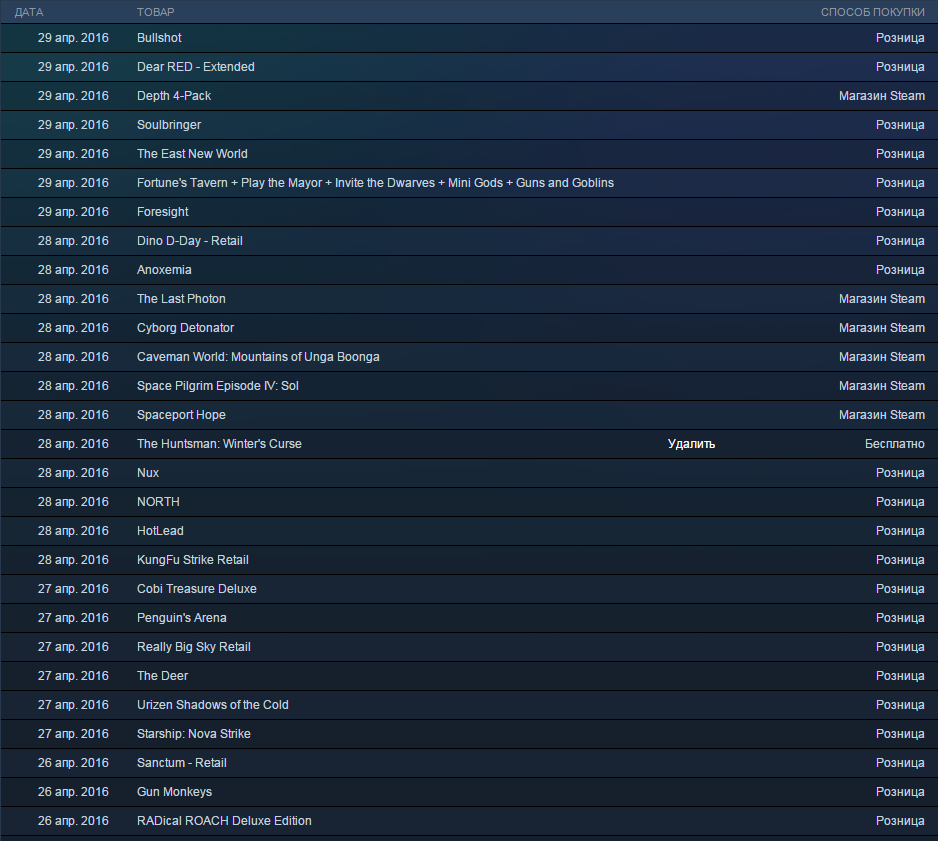Click Cobi Treasure Deluxe item

tap(197, 589)
